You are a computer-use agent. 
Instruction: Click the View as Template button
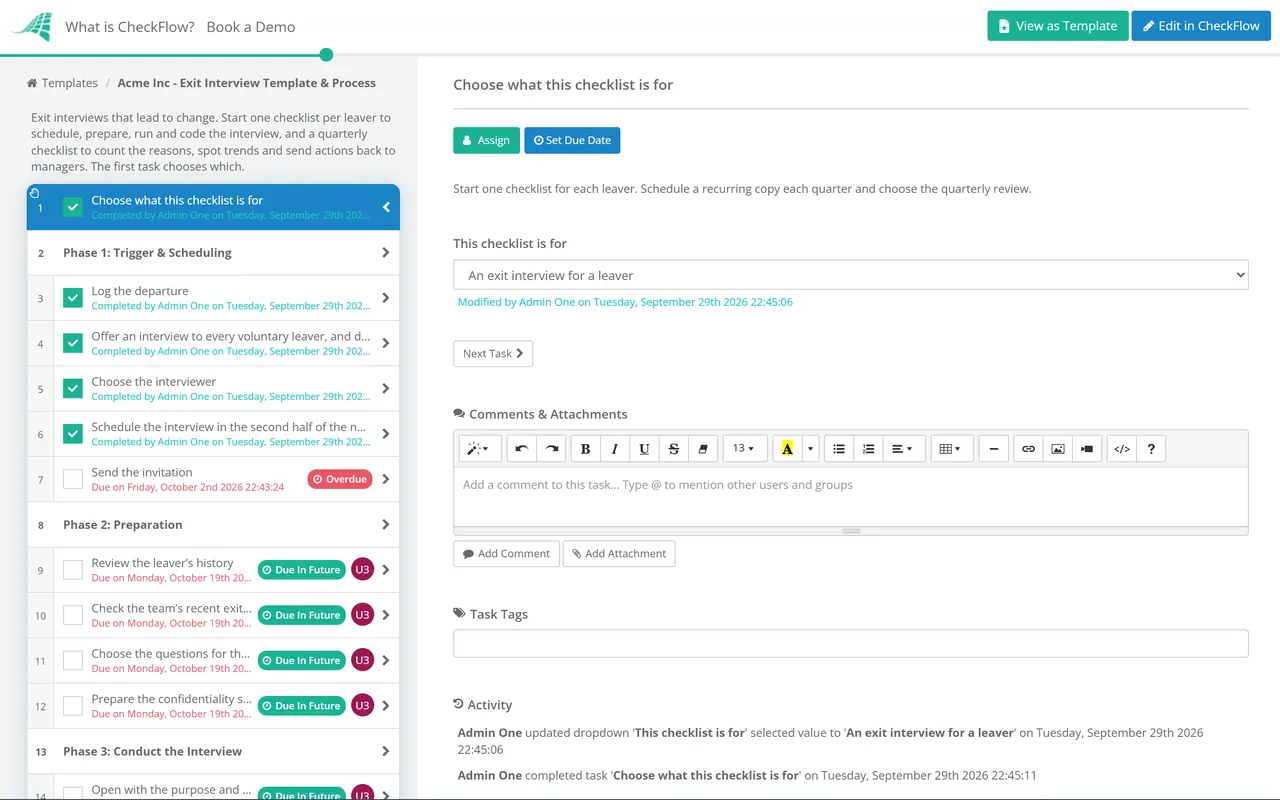[x=1058, y=26]
